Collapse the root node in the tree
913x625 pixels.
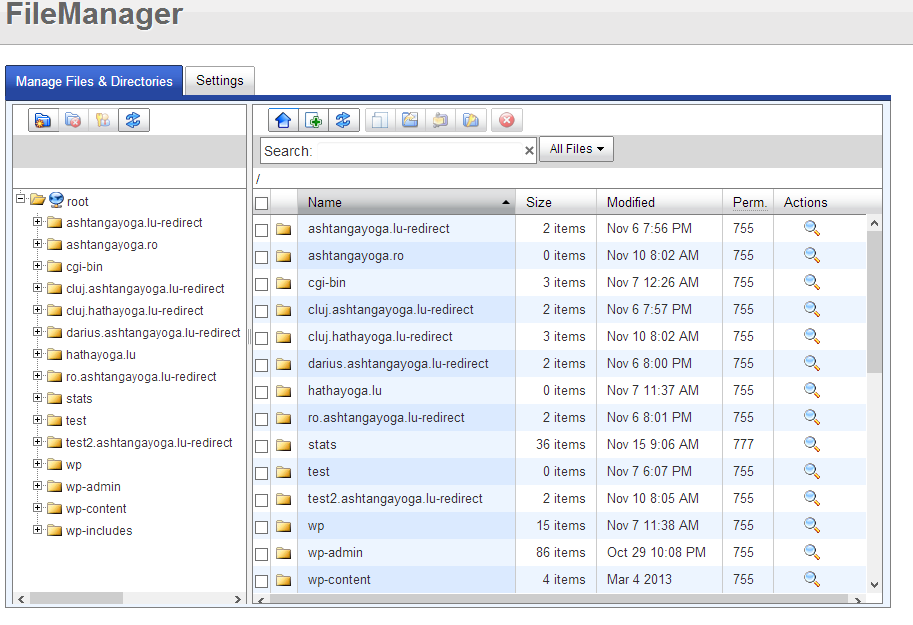click(x=21, y=200)
